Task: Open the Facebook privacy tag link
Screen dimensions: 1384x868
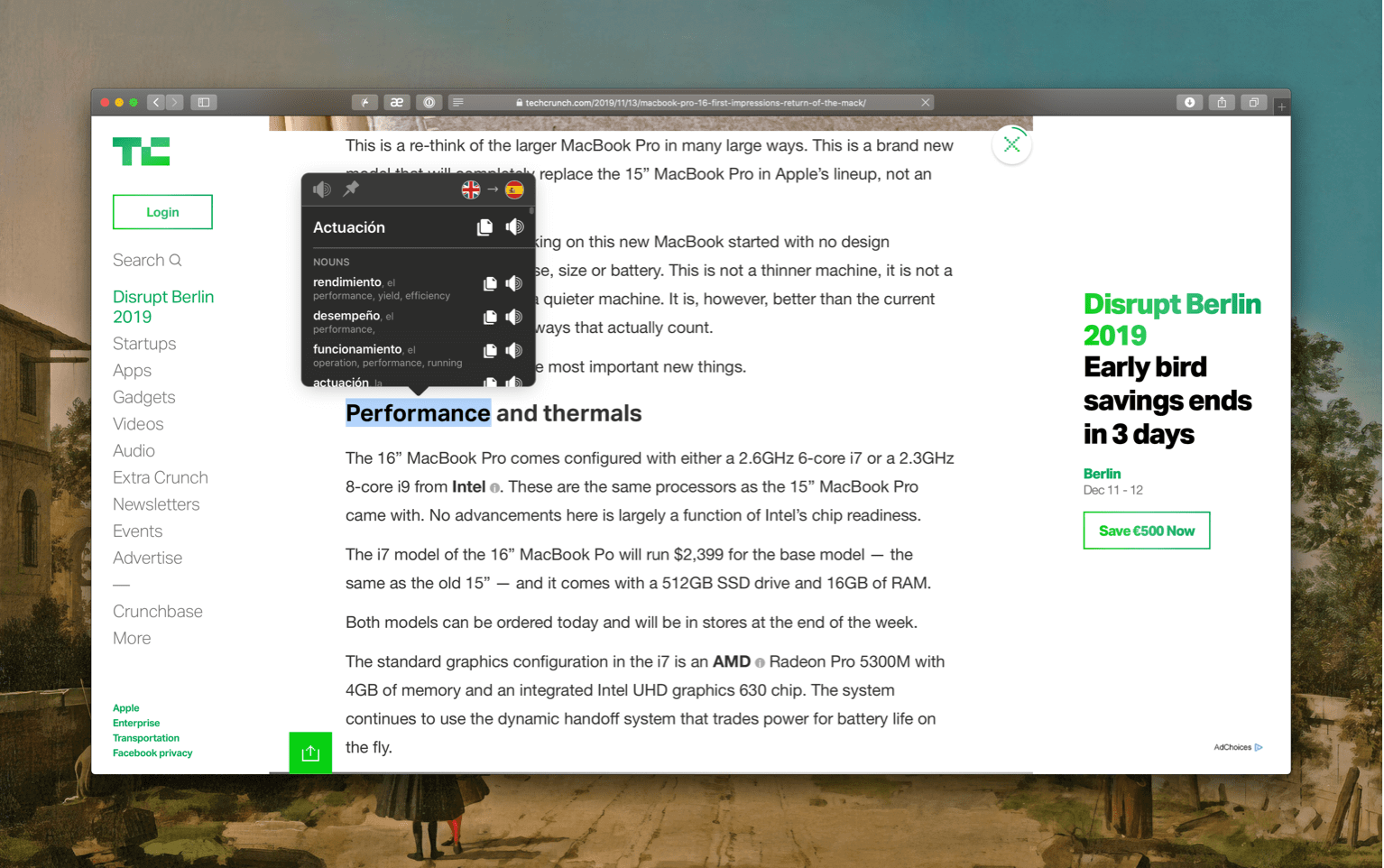Action: [152, 753]
